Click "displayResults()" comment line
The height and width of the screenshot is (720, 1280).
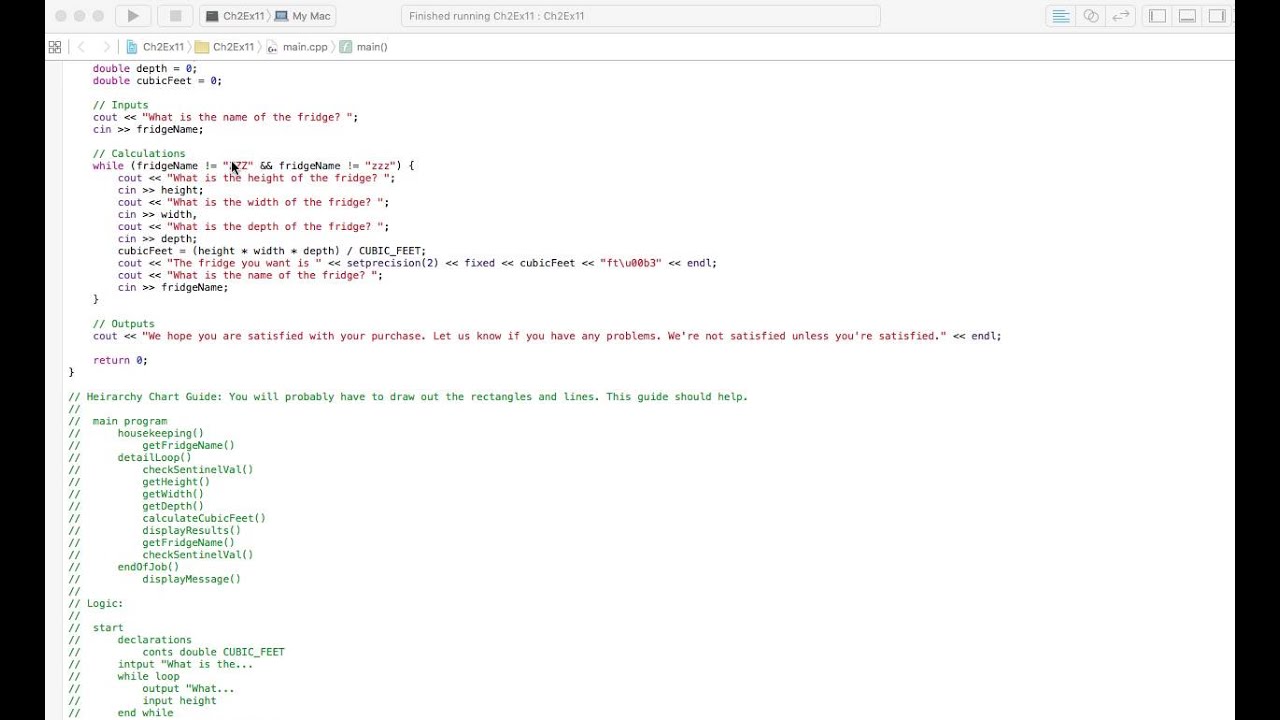191,530
